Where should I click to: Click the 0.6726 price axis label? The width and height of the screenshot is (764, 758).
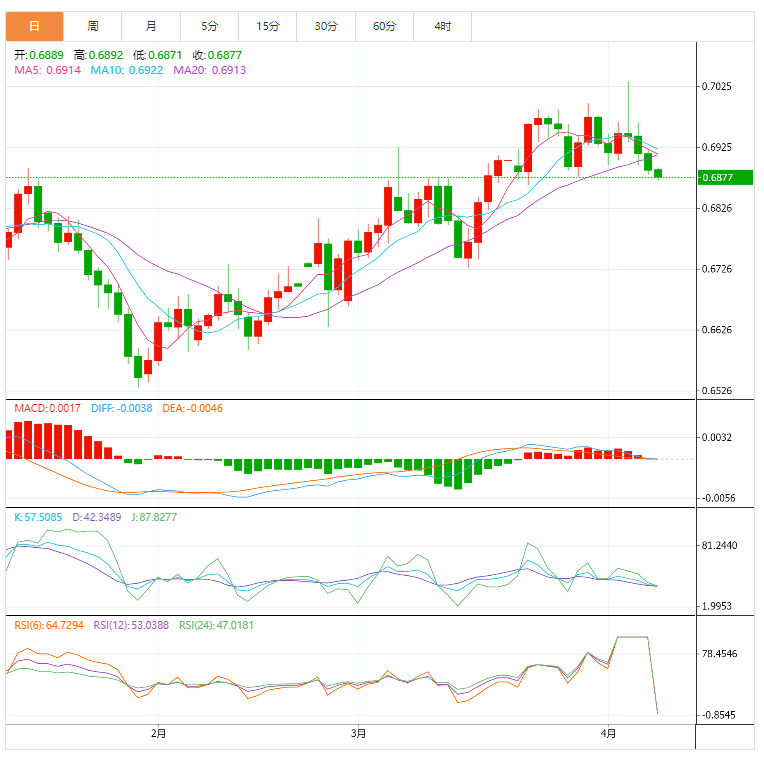click(716, 269)
